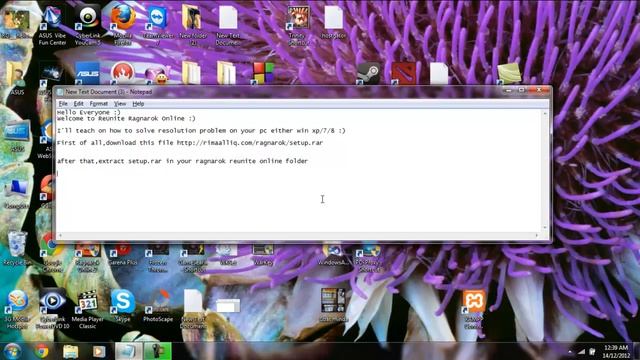This screenshot has width=640, height=360.
Task: Select the XAMPP Control desktop icon
Action: click(x=473, y=309)
